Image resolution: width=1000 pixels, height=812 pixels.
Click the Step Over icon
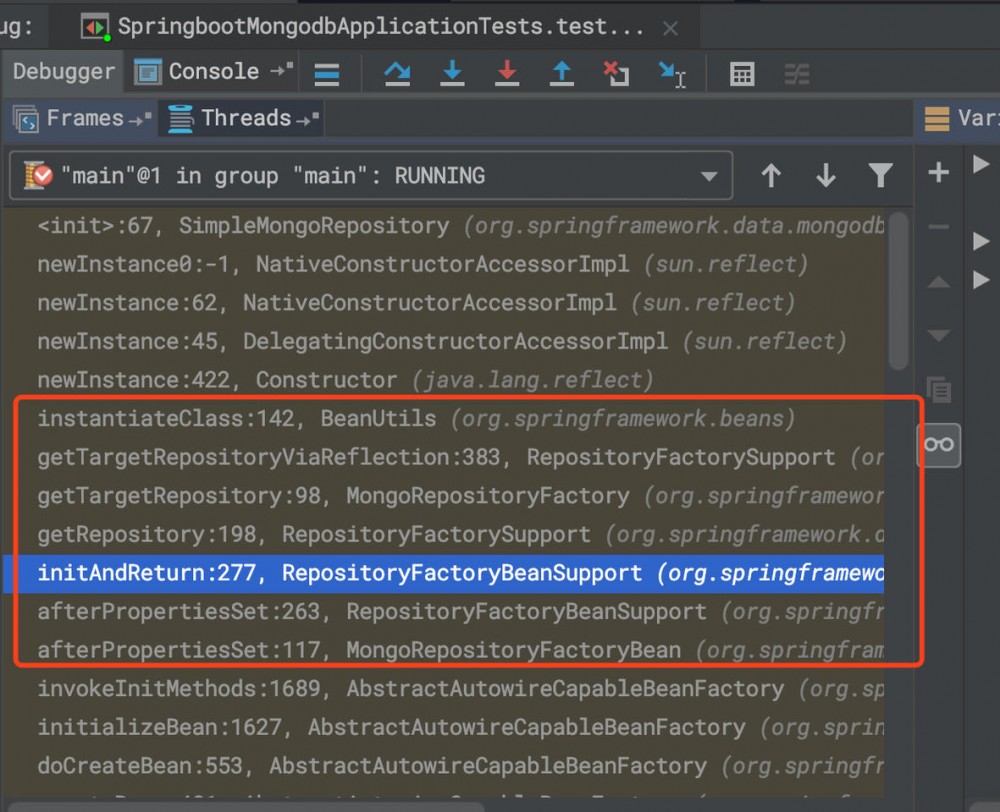[397, 73]
